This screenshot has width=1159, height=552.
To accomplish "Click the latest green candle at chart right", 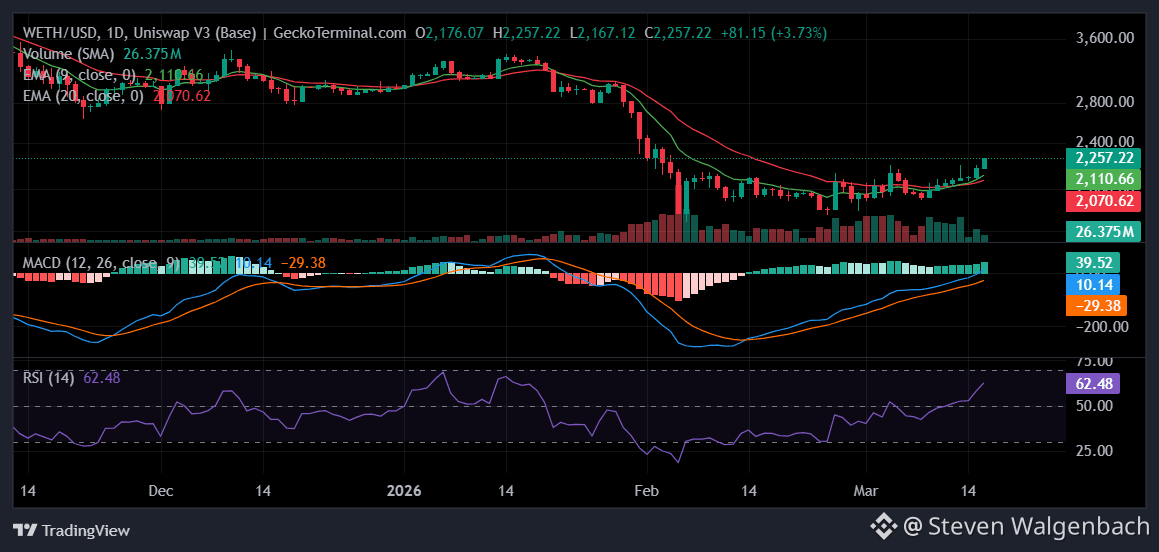I will [x=985, y=163].
